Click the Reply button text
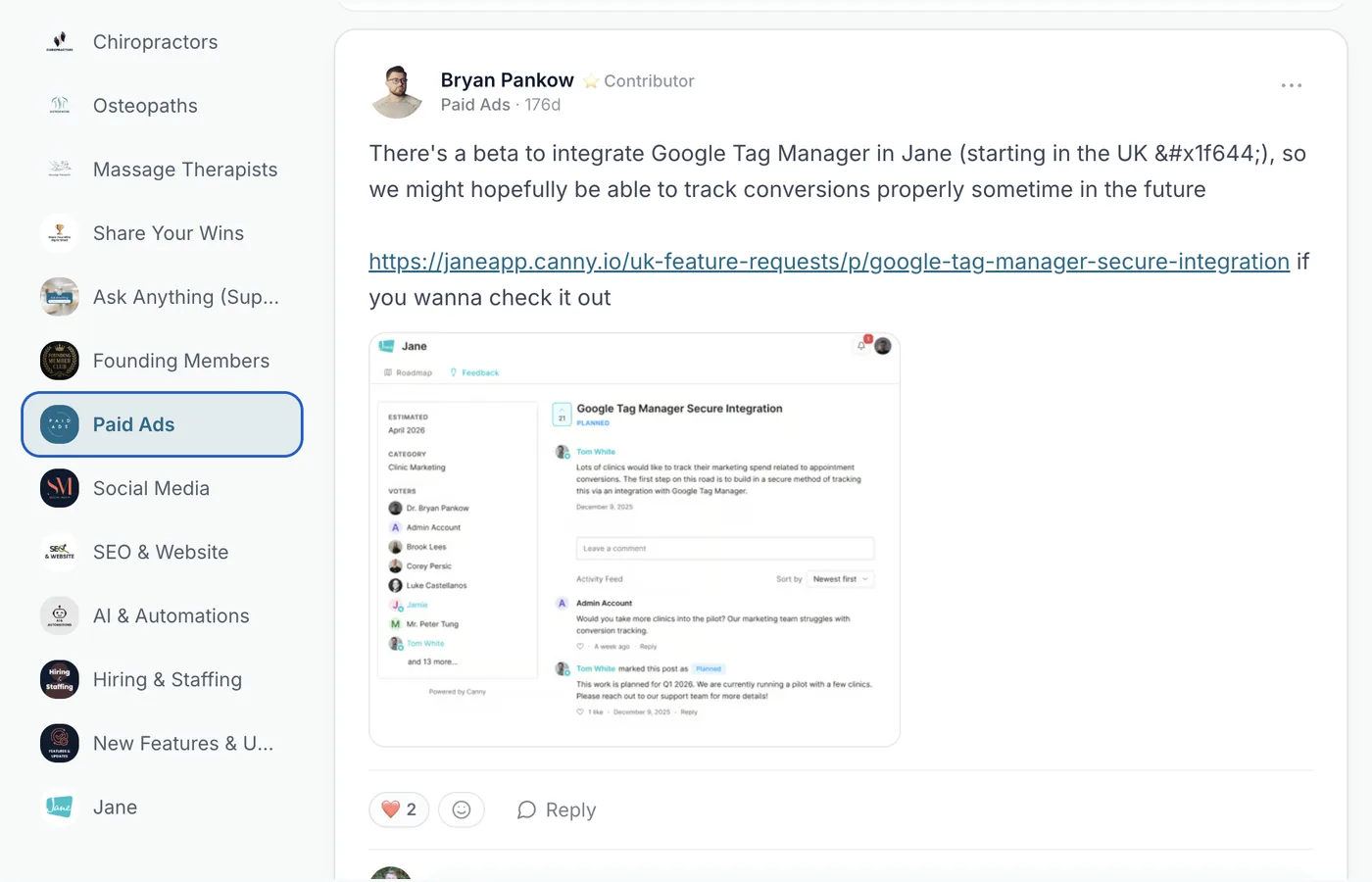This screenshot has height=882, width=1372. pos(570,809)
